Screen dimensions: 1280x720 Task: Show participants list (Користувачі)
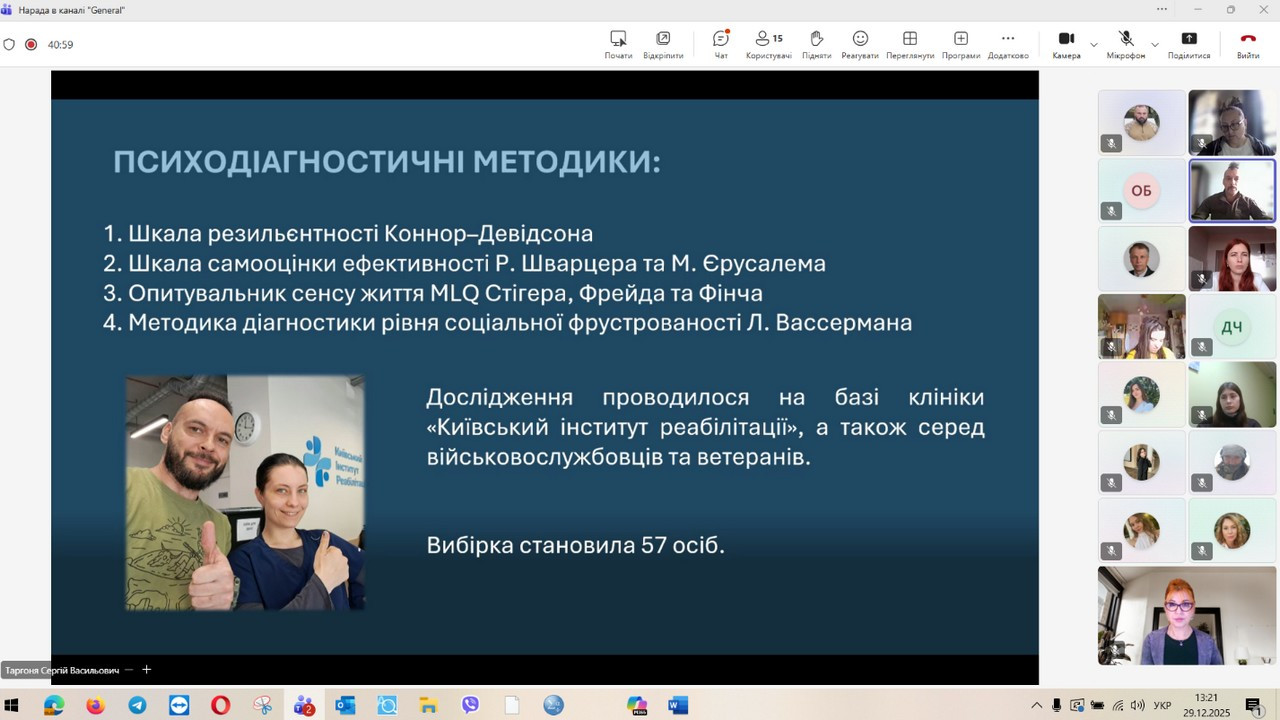tap(768, 43)
